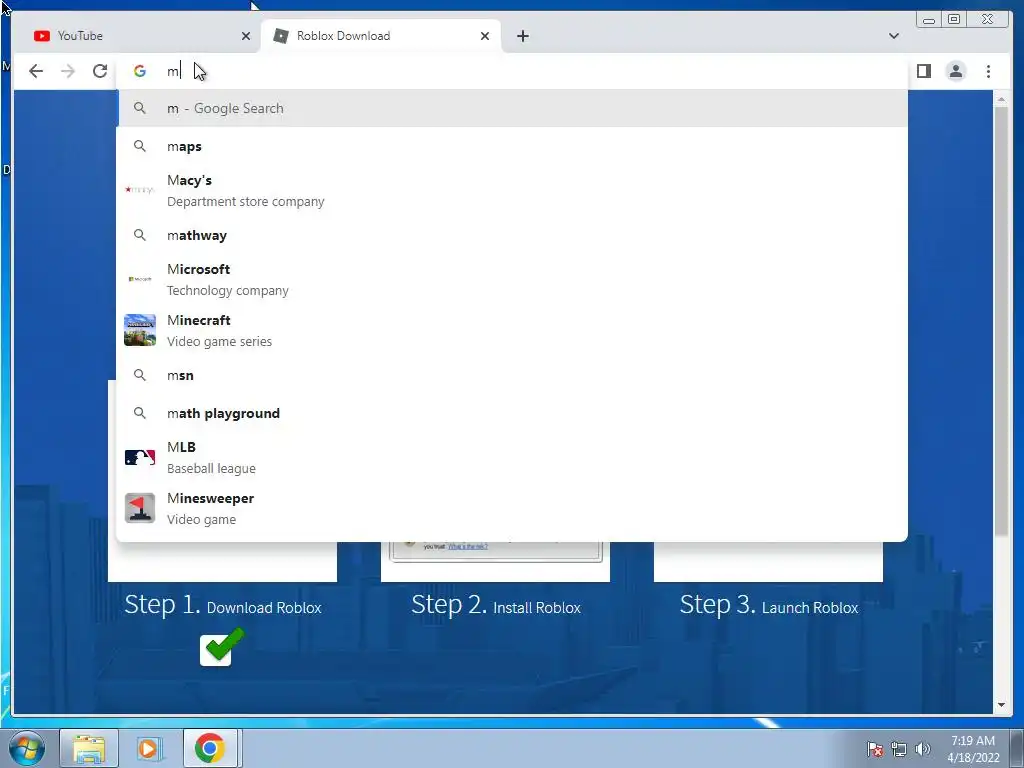Click the green checkmark under Step 1
Image resolution: width=1024 pixels, height=768 pixels.
(x=222, y=647)
